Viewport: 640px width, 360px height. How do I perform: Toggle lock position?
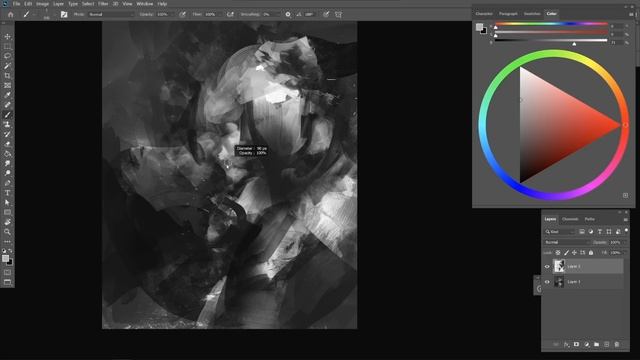click(574, 253)
